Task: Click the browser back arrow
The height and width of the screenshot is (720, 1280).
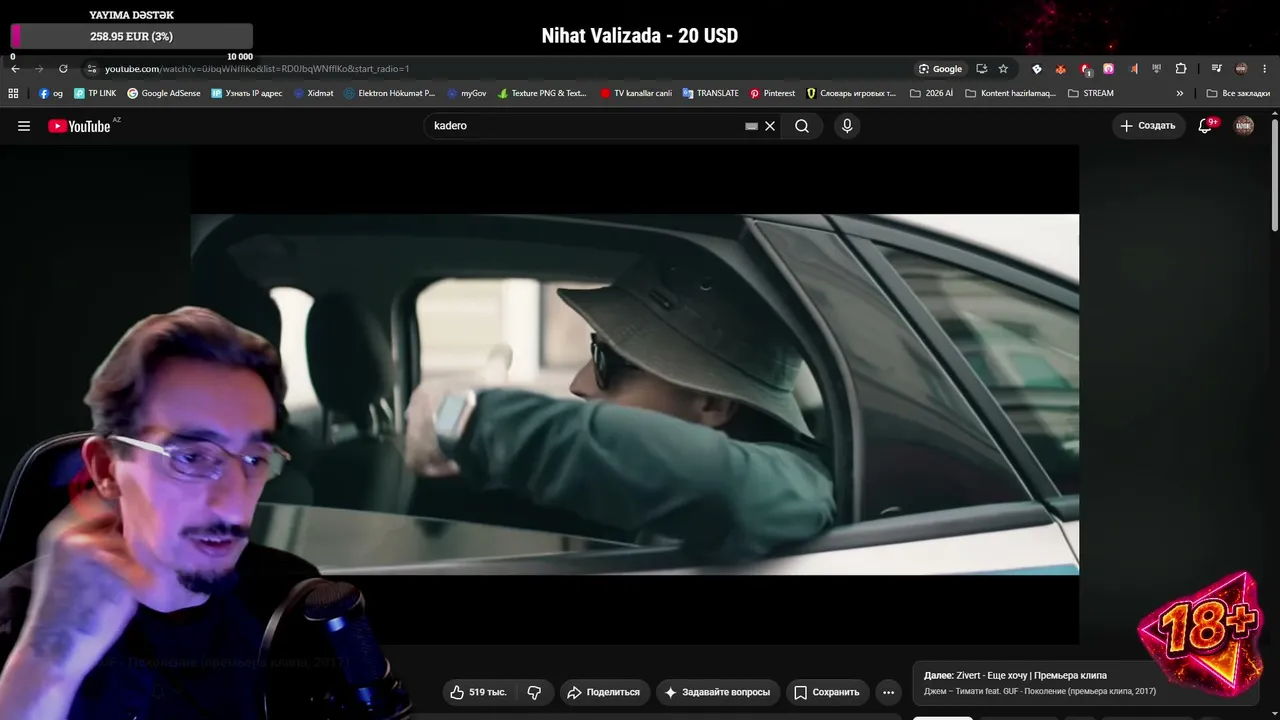Action: [x=15, y=69]
